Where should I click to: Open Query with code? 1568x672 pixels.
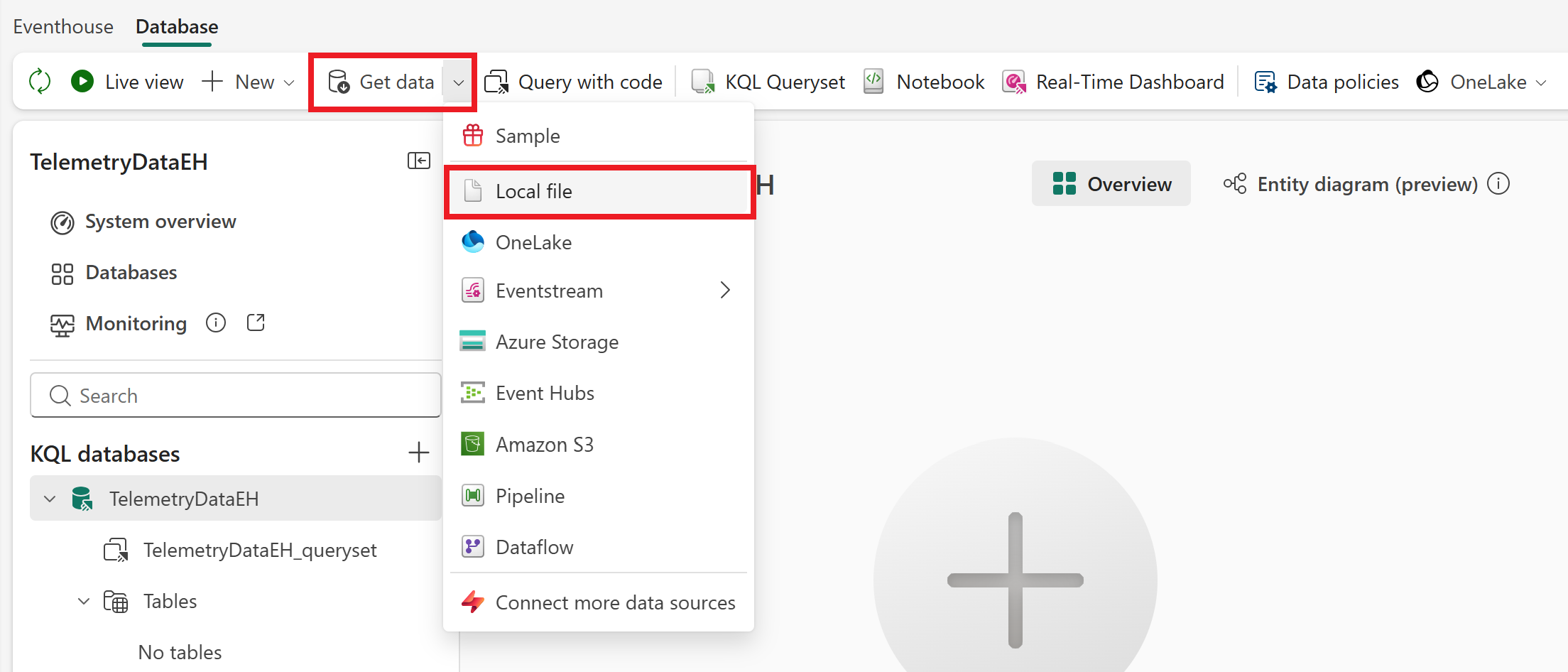[x=573, y=82]
